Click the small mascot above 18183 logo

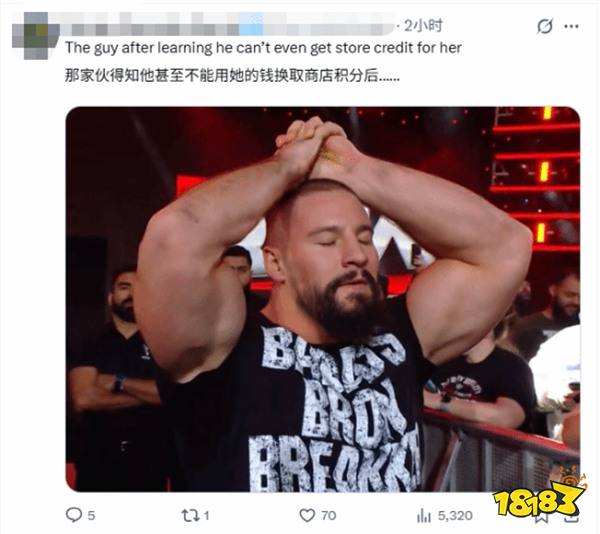[571, 478]
